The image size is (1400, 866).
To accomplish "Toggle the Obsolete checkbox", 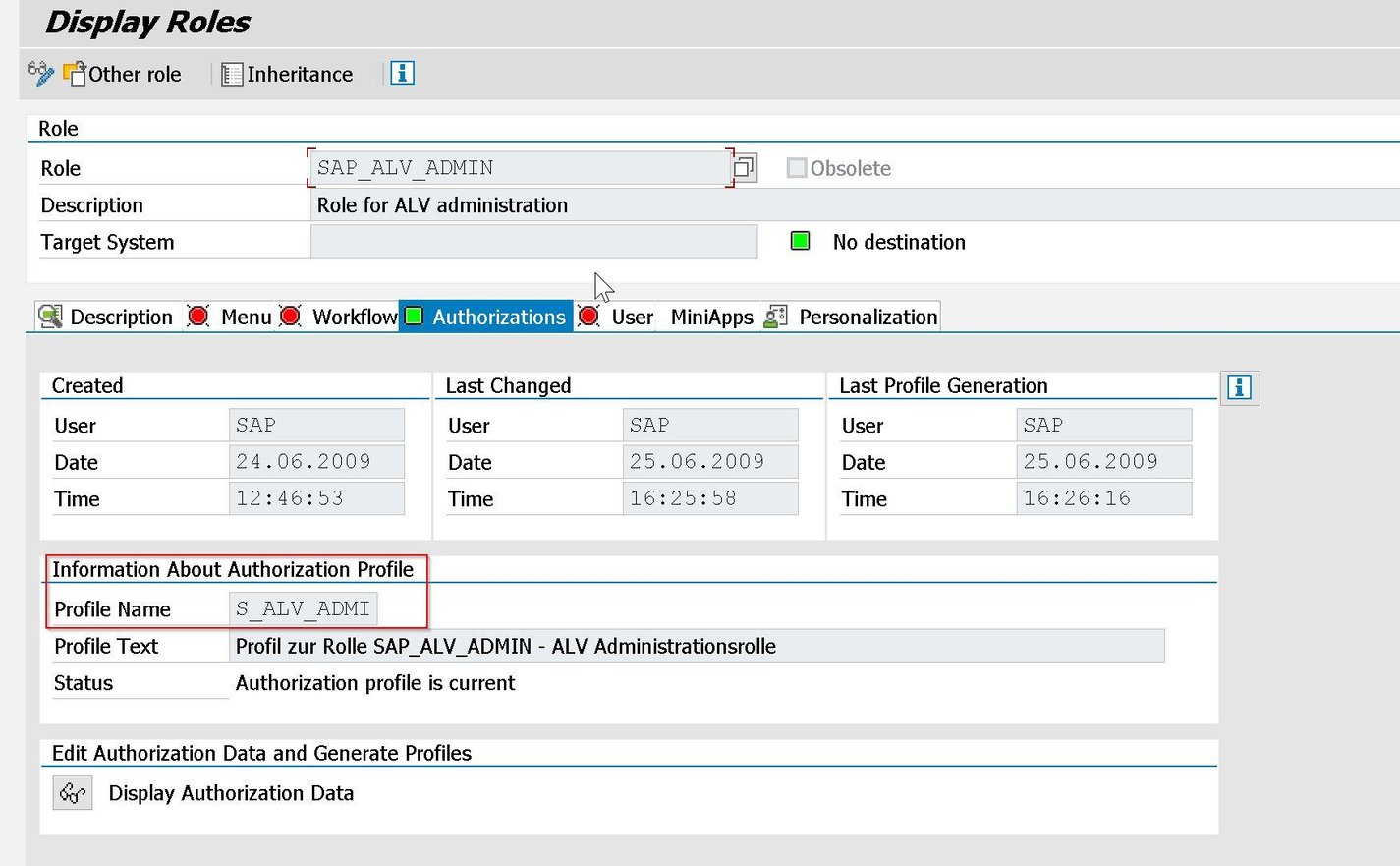I will pyautogui.click(x=797, y=167).
